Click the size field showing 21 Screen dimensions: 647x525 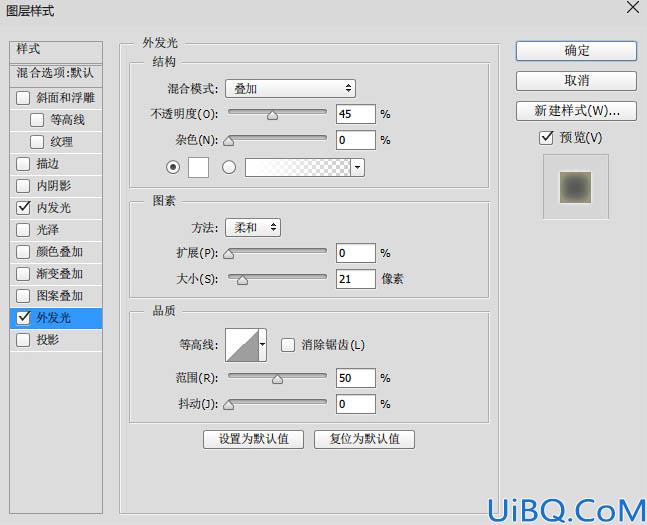356,279
